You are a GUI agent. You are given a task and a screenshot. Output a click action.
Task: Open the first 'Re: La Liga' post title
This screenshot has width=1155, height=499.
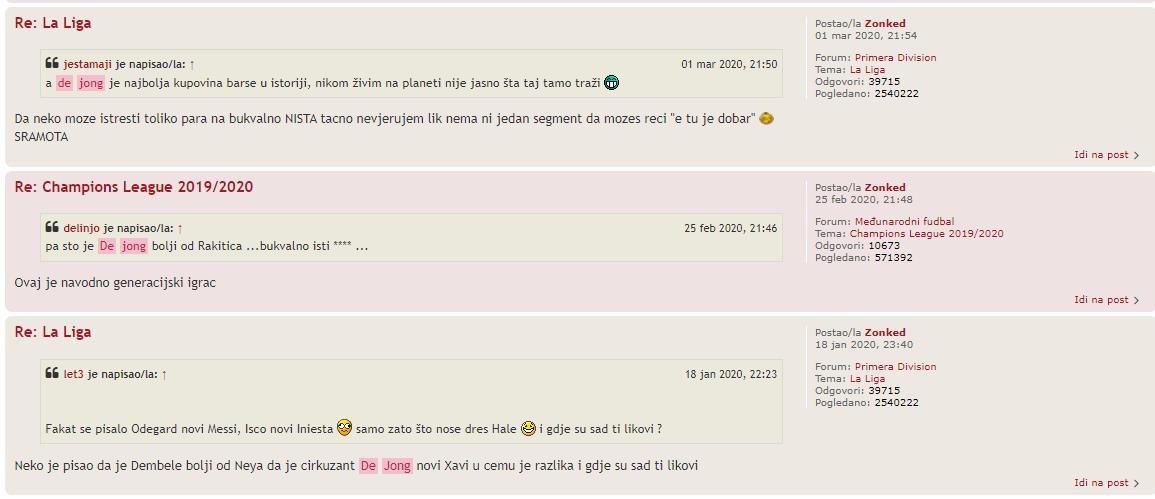[53, 23]
